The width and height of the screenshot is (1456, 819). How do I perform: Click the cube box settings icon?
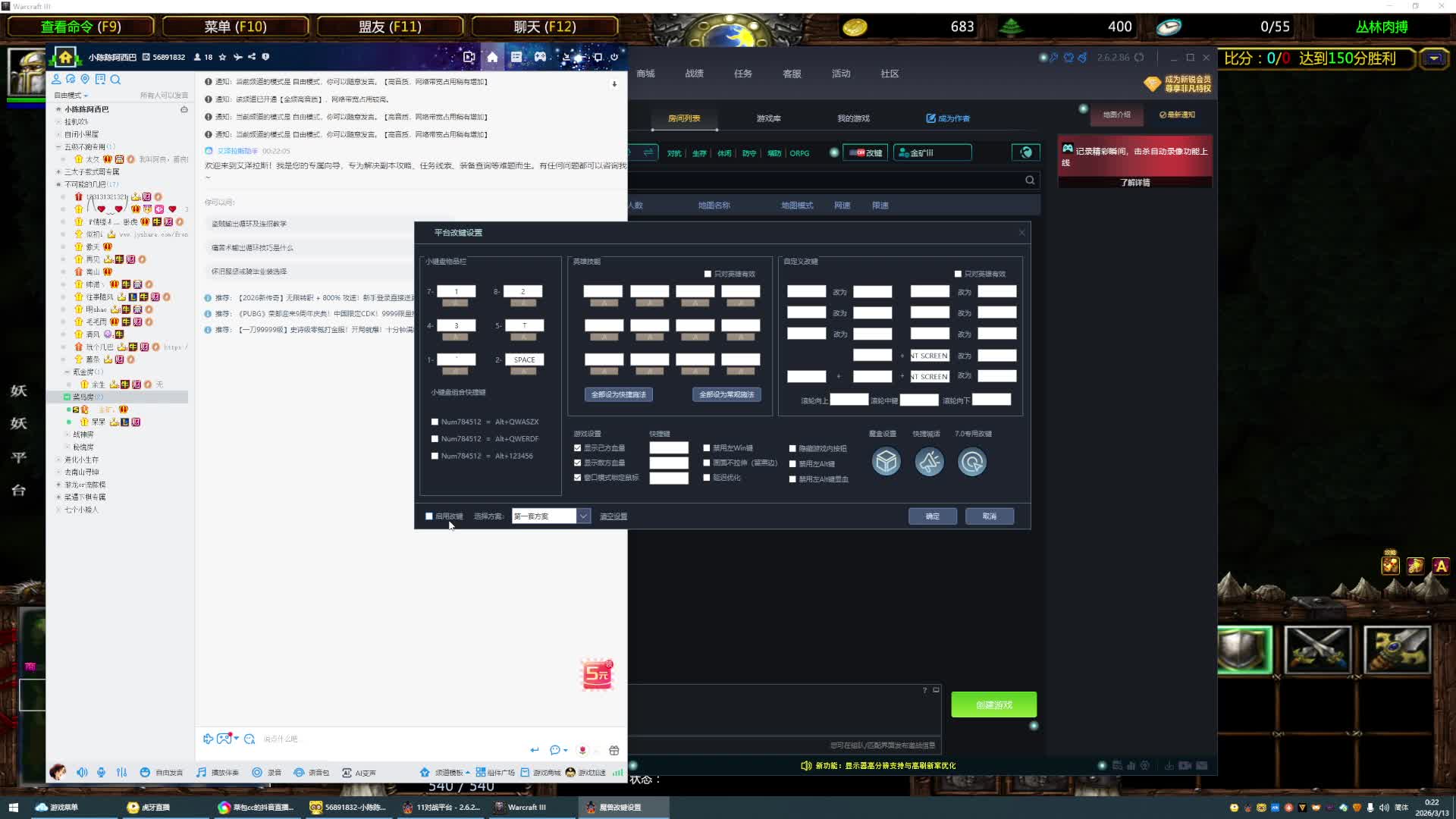pos(886,461)
